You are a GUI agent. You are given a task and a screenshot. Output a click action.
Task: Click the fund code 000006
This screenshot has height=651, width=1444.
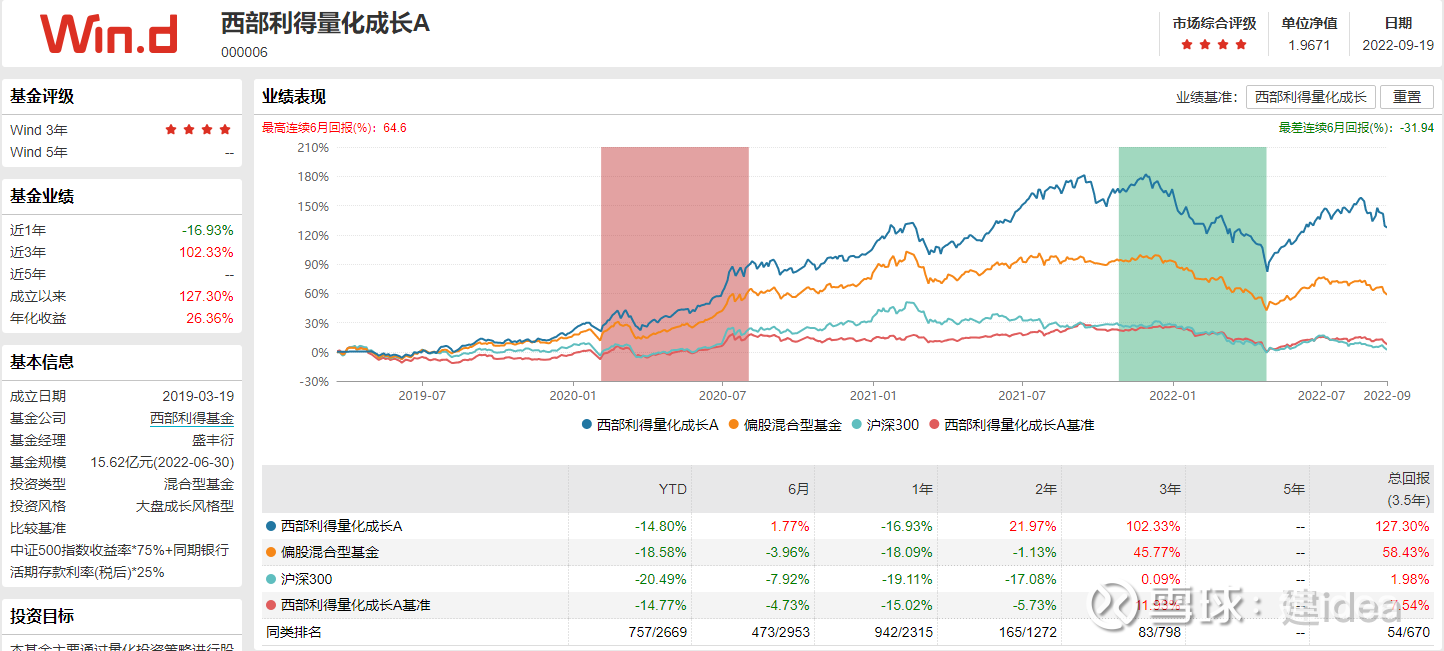pos(244,52)
